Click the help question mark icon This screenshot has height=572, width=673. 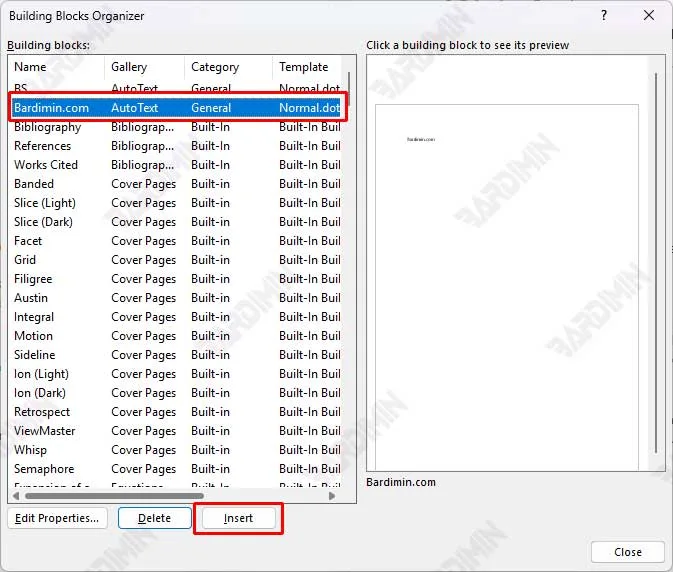[604, 15]
